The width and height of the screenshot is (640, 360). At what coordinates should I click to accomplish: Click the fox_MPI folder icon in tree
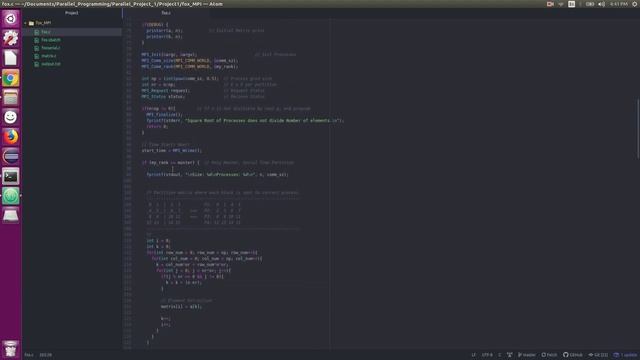coord(31,23)
